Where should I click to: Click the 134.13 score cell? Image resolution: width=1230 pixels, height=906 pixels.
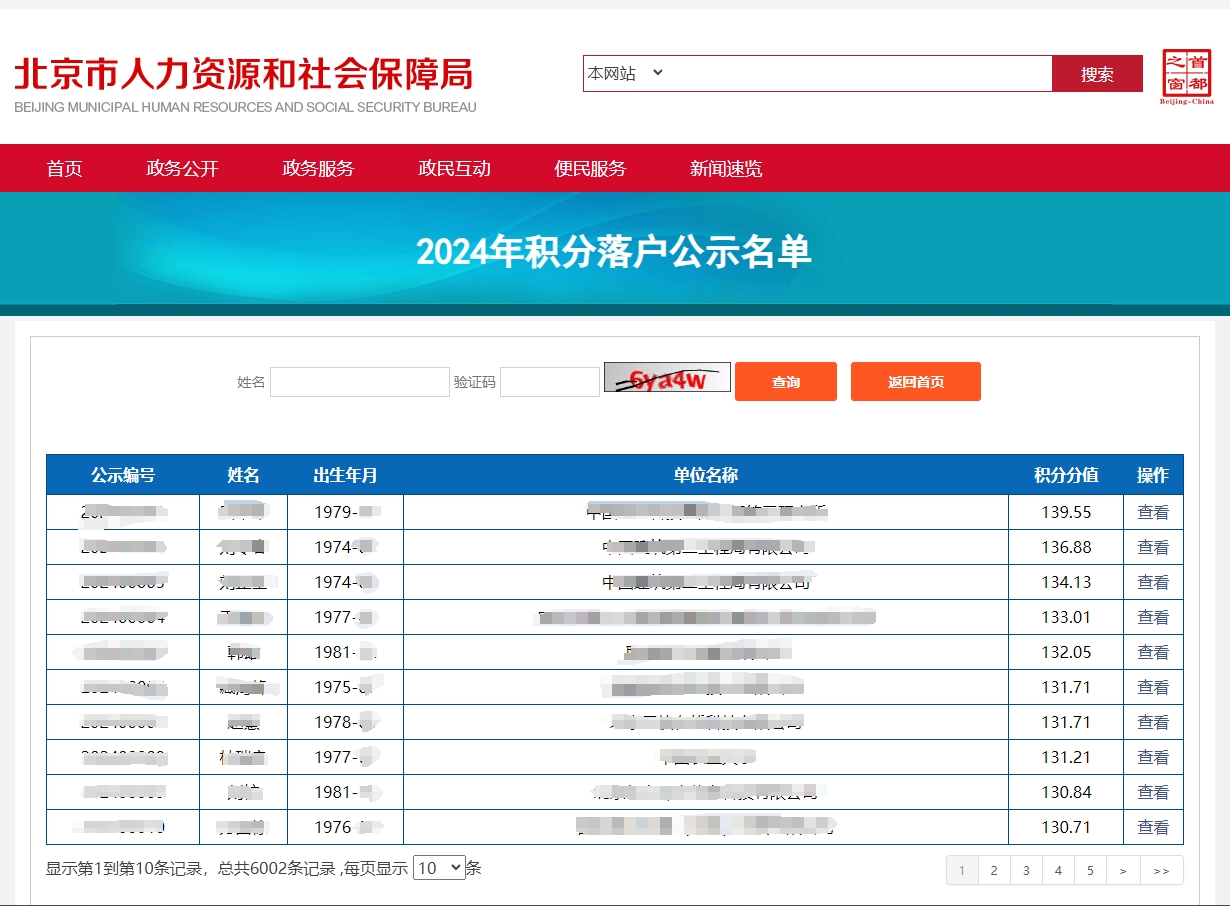(1066, 582)
